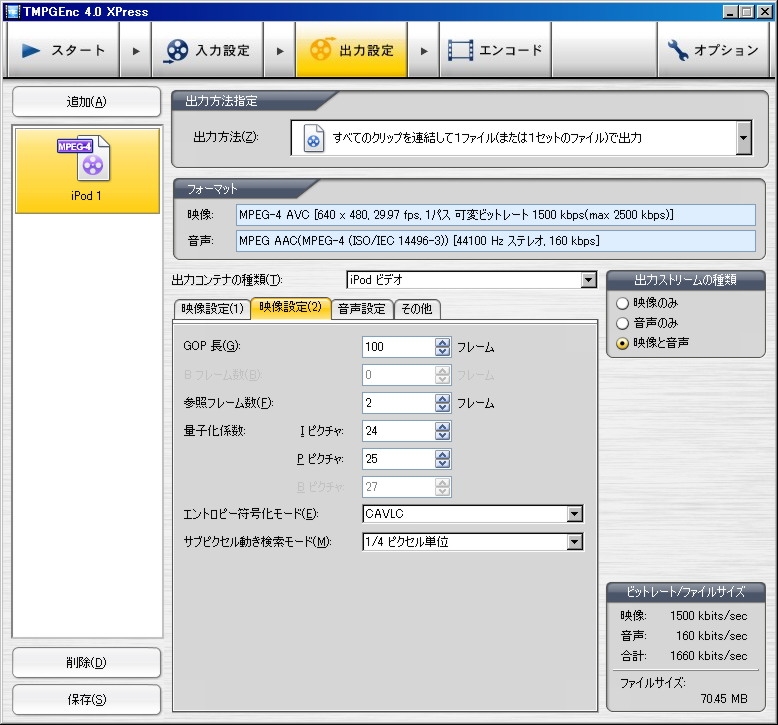This screenshot has width=778, height=725.
Task: Go to the 入力設定 step
Action: (207, 51)
